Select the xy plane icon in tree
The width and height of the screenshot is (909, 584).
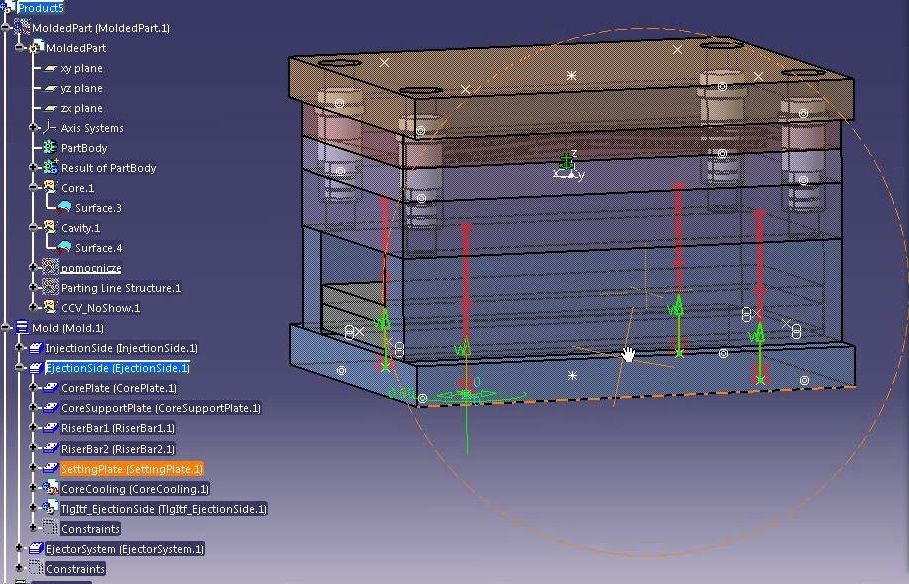click(50, 68)
